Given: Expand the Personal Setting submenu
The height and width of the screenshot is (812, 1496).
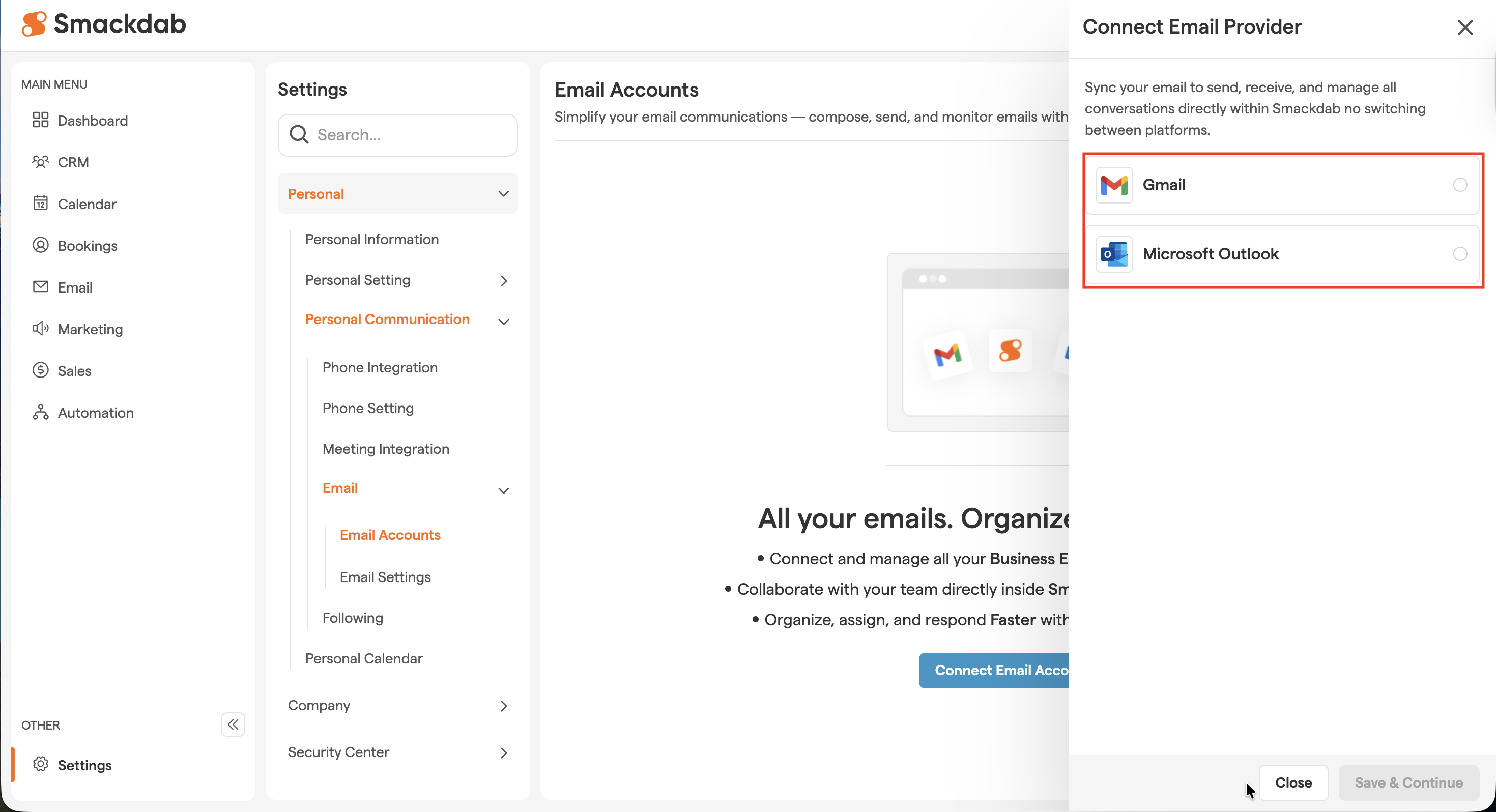Looking at the screenshot, I should tap(504, 280).
